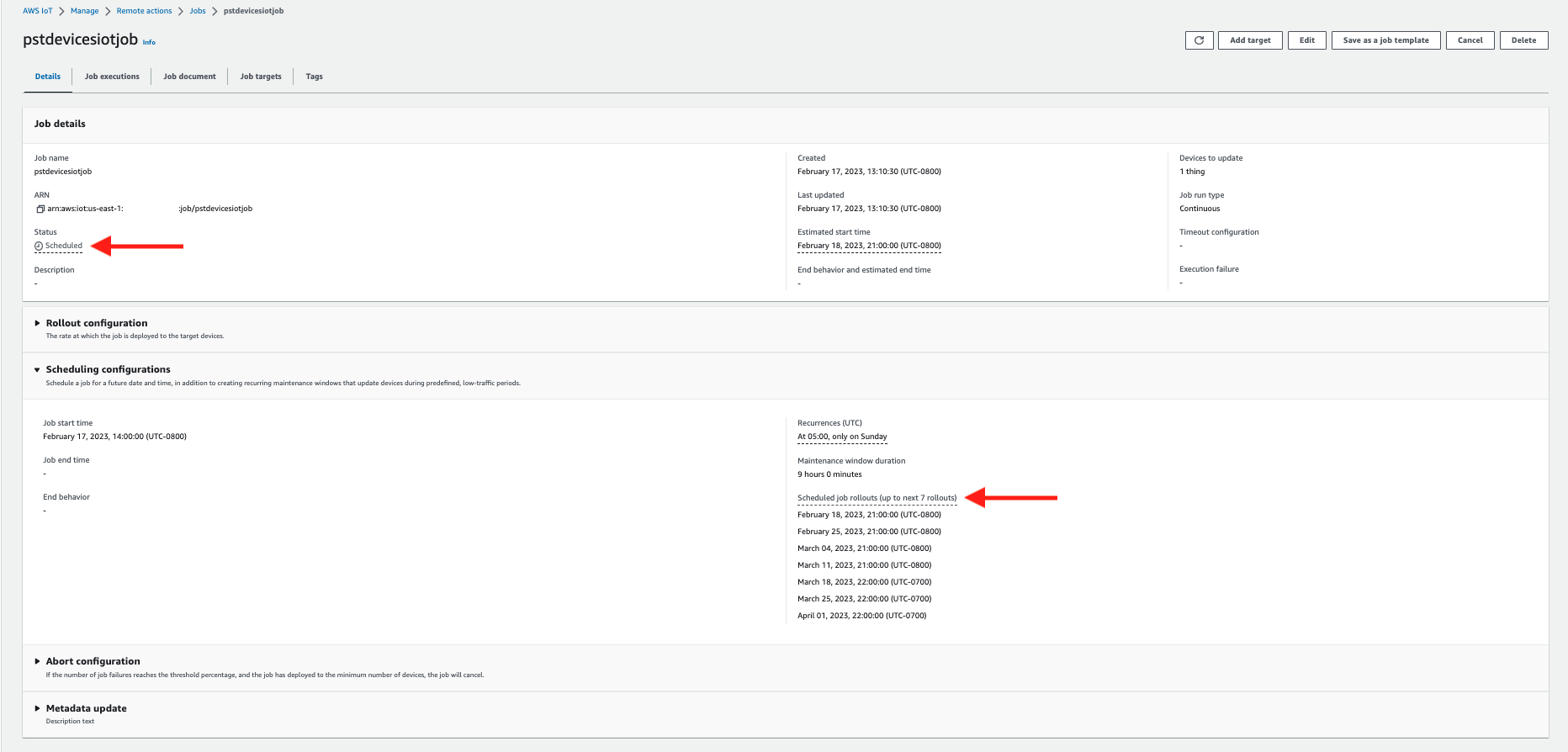Image resolution: width=1568 pixels, height=752 pixels.
Task: Copy the job ARN with copy icon
Action: coord(40,209)
